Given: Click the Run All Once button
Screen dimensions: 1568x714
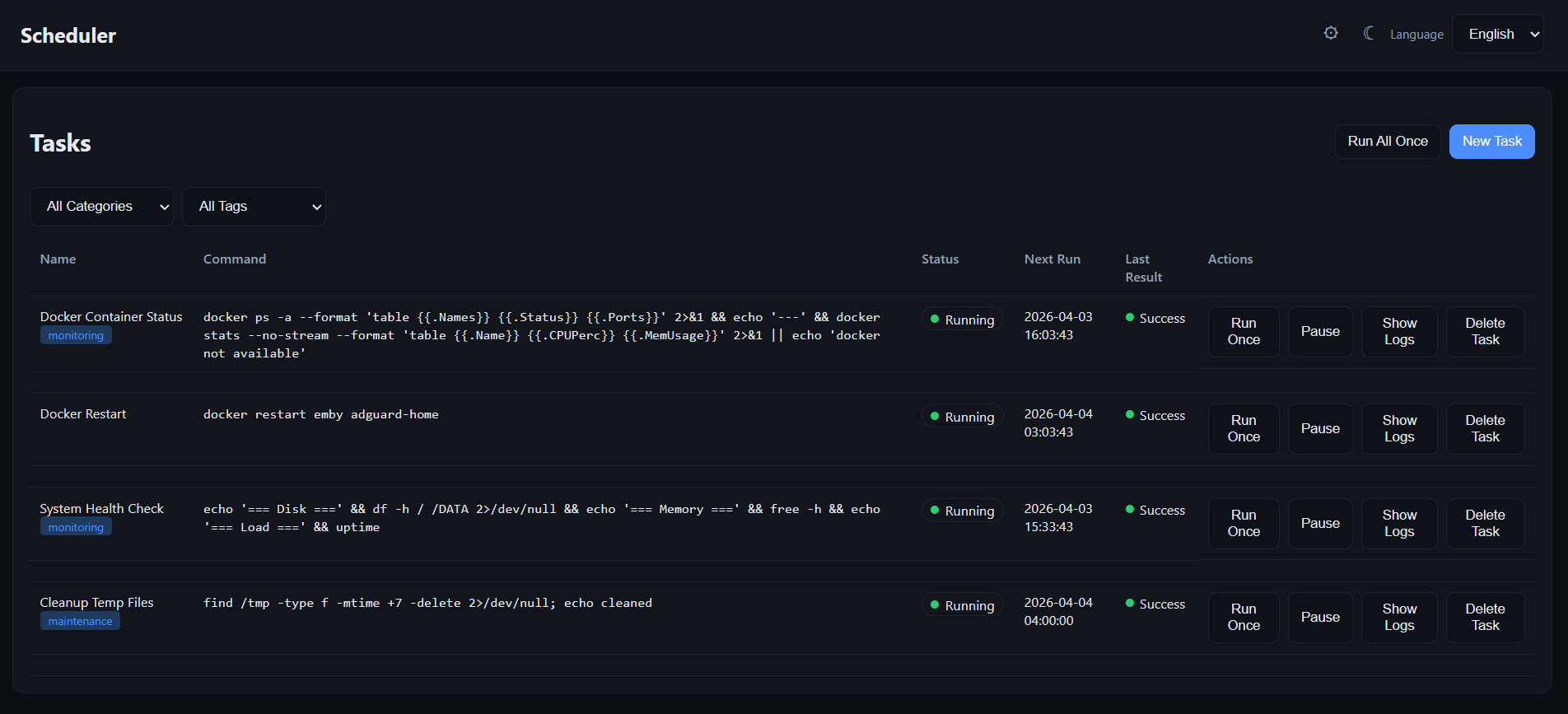Looking at the screenshot, I should pos(1388,142).
